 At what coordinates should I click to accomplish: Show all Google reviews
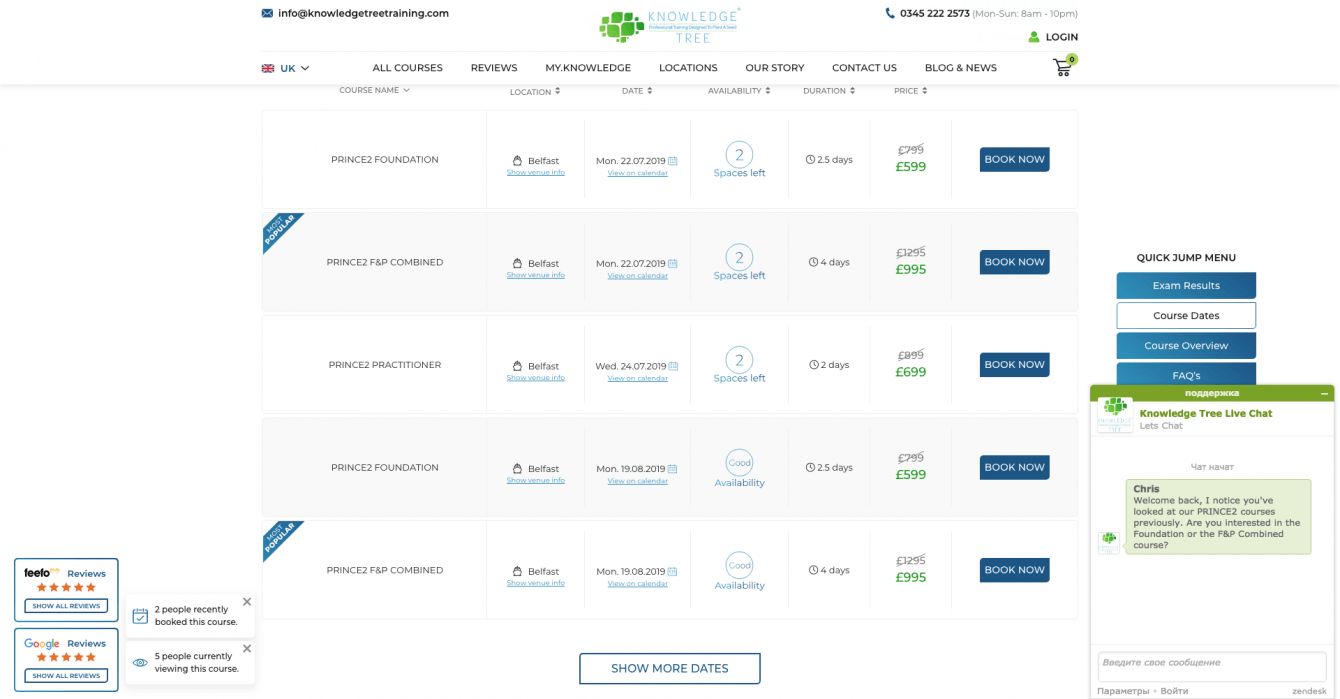click(66, 676)
